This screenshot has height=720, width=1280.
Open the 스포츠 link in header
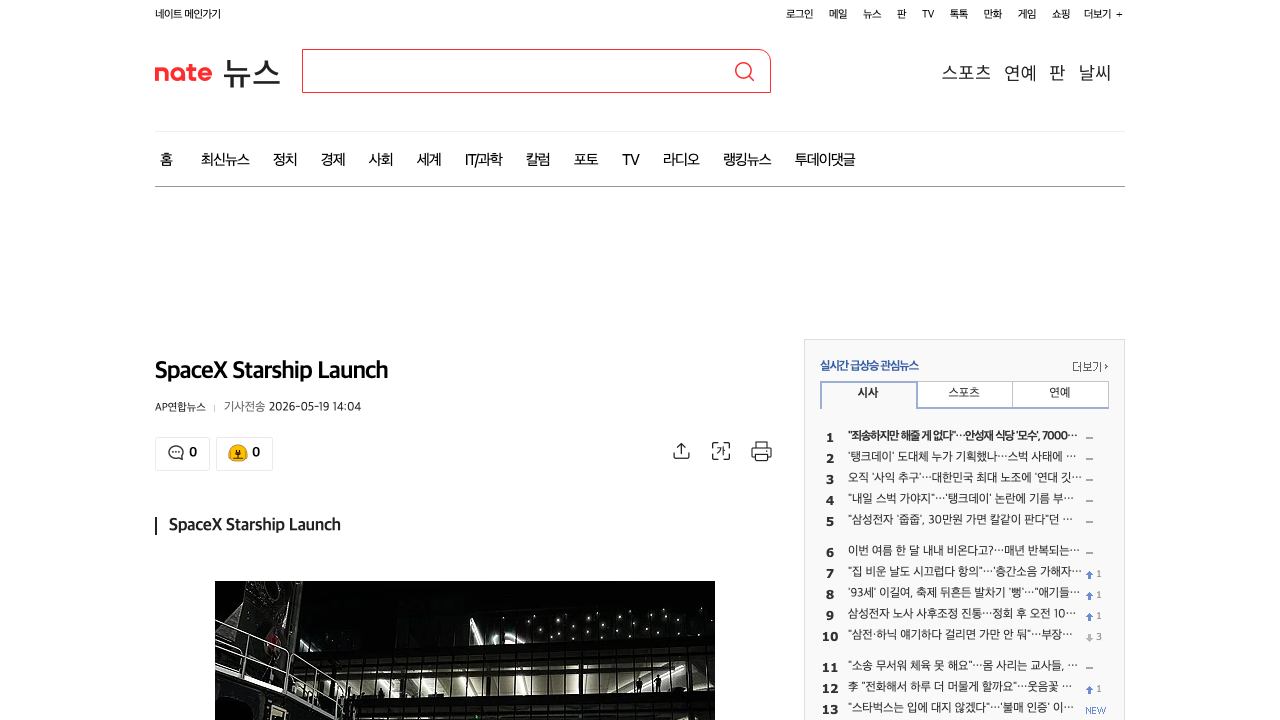(x=966, y=72)
